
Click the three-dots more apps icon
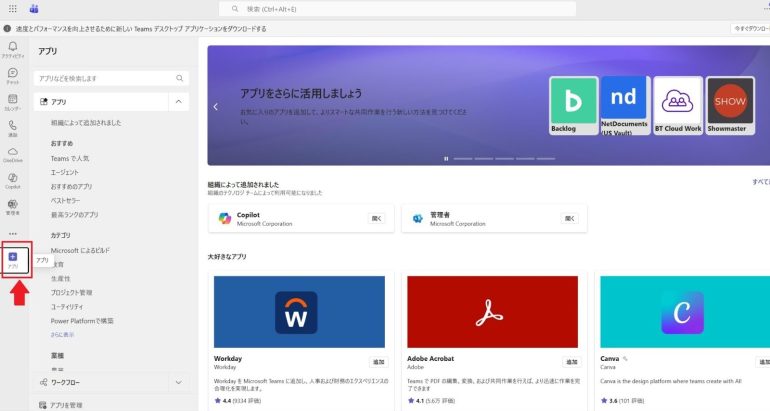pyautogui.click(x=13, y=233)
